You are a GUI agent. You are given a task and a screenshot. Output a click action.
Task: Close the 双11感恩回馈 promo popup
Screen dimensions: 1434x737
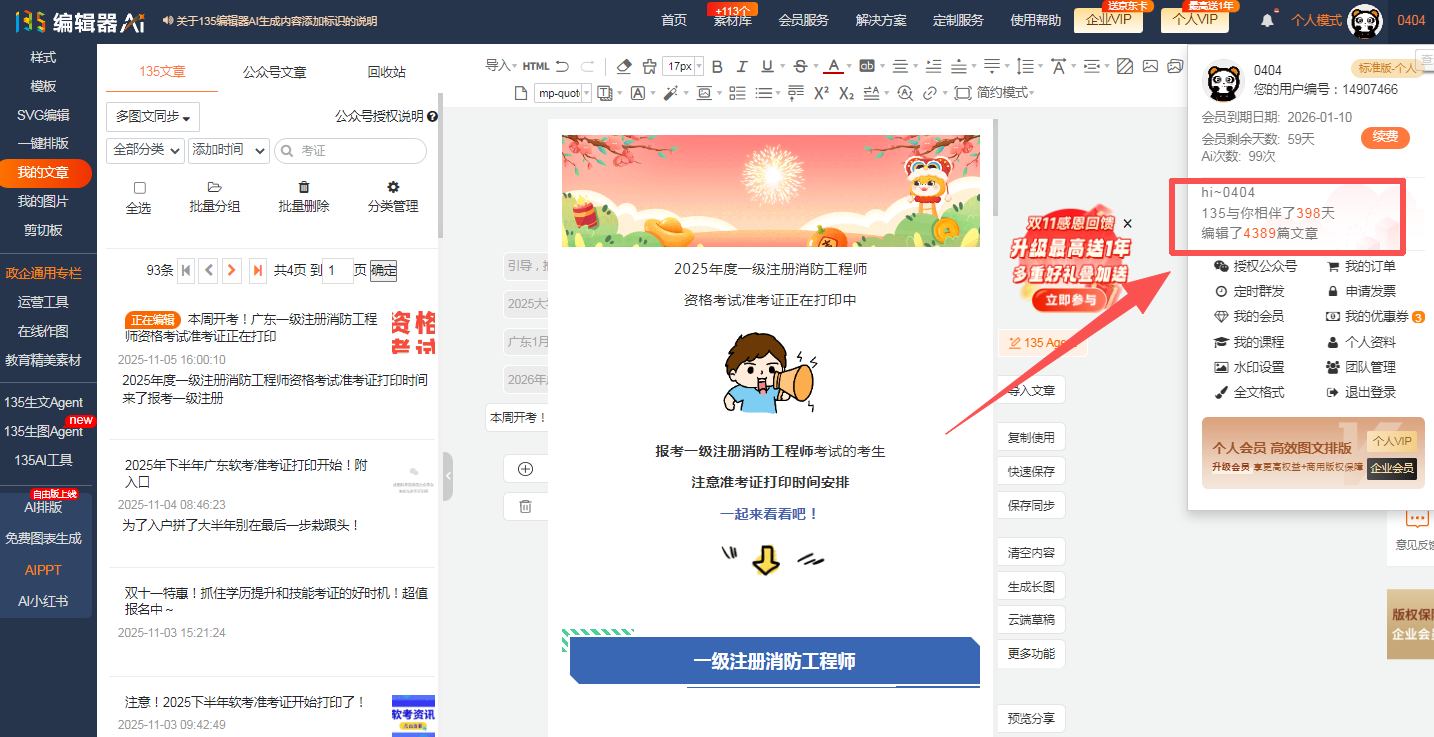click(x=1128, y=224)
